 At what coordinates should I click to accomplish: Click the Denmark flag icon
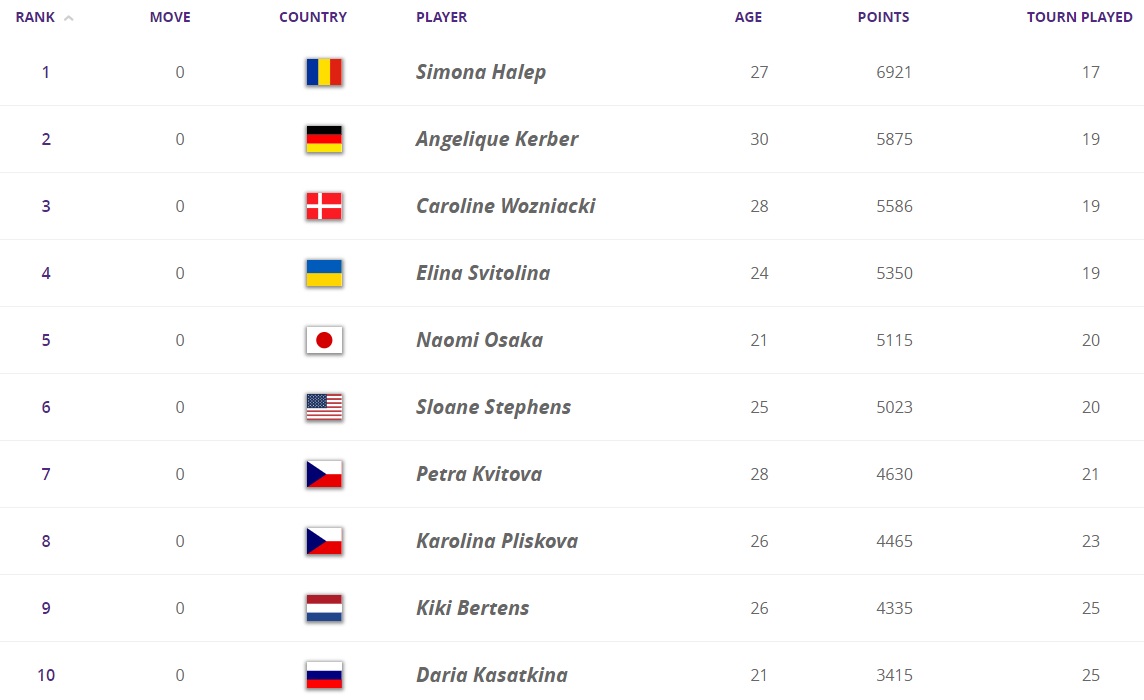pos(324,206)
